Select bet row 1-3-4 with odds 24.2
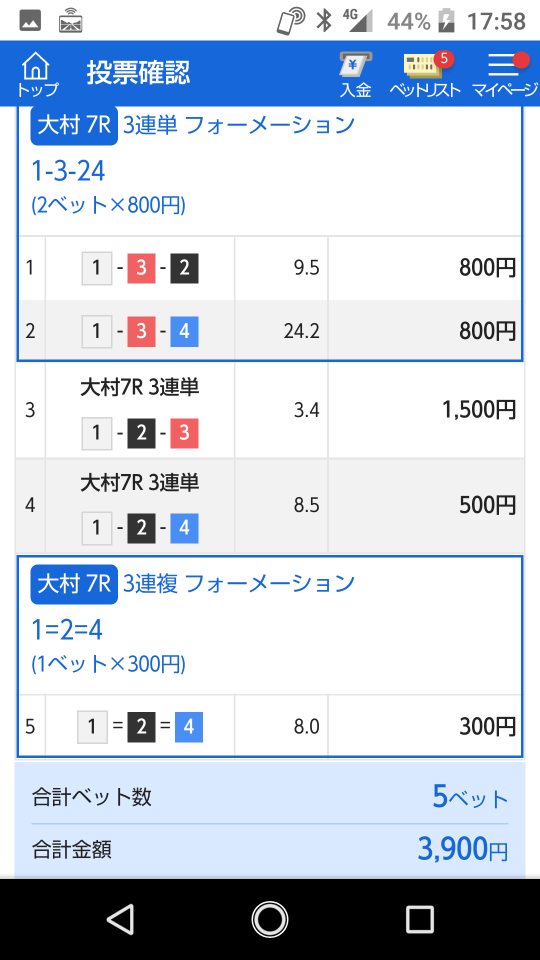Screen dimensions: 540x960 [270, 331]
